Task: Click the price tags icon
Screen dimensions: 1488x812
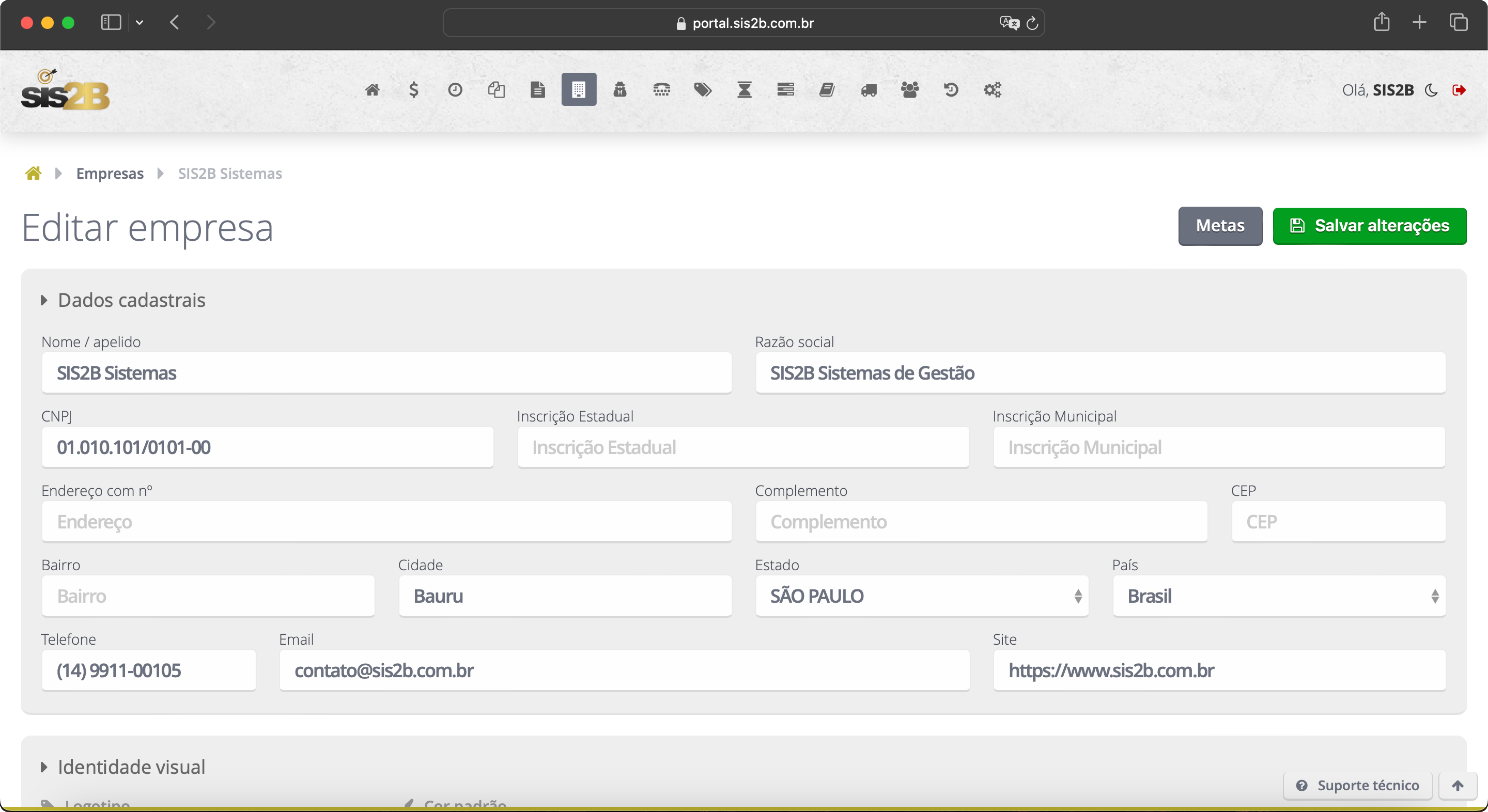Action: [x=702, y=90]
